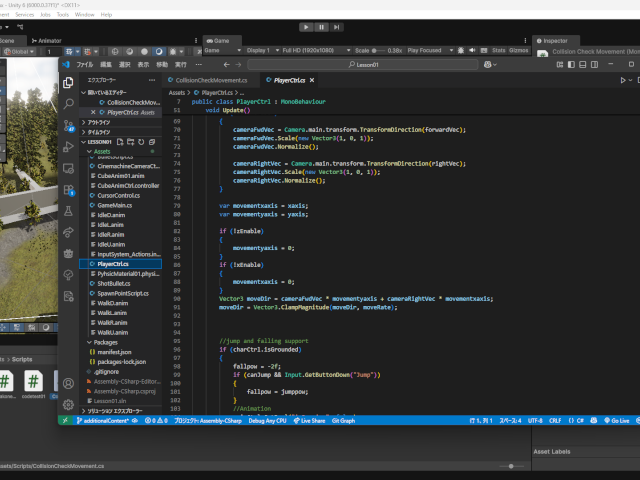640x480 pixels.
Task: Open the Remote Explorer view
Action: tap(68, 168)
